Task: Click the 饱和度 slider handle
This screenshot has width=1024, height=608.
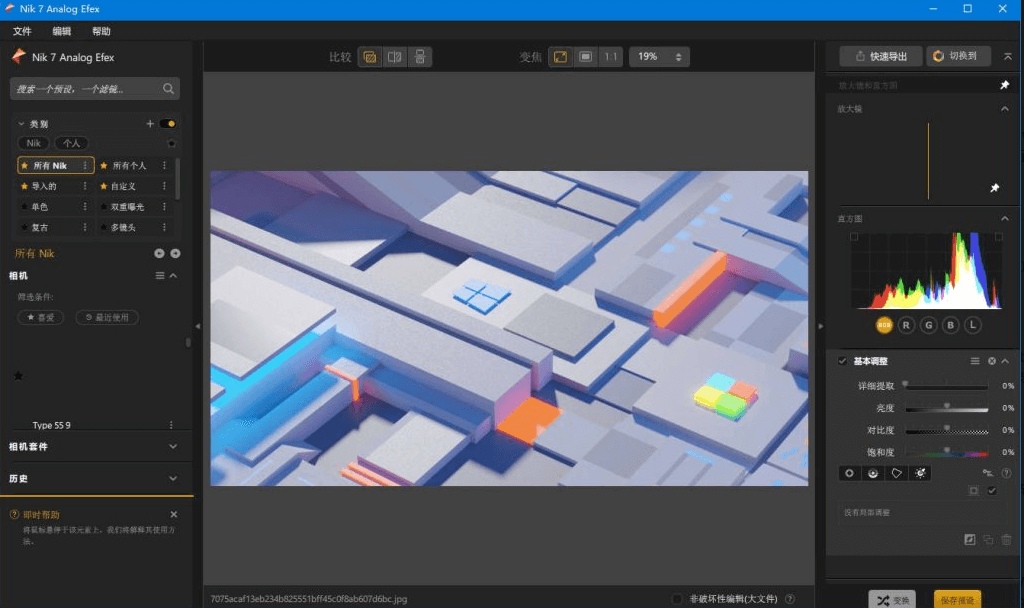Action: pos(945,451)
